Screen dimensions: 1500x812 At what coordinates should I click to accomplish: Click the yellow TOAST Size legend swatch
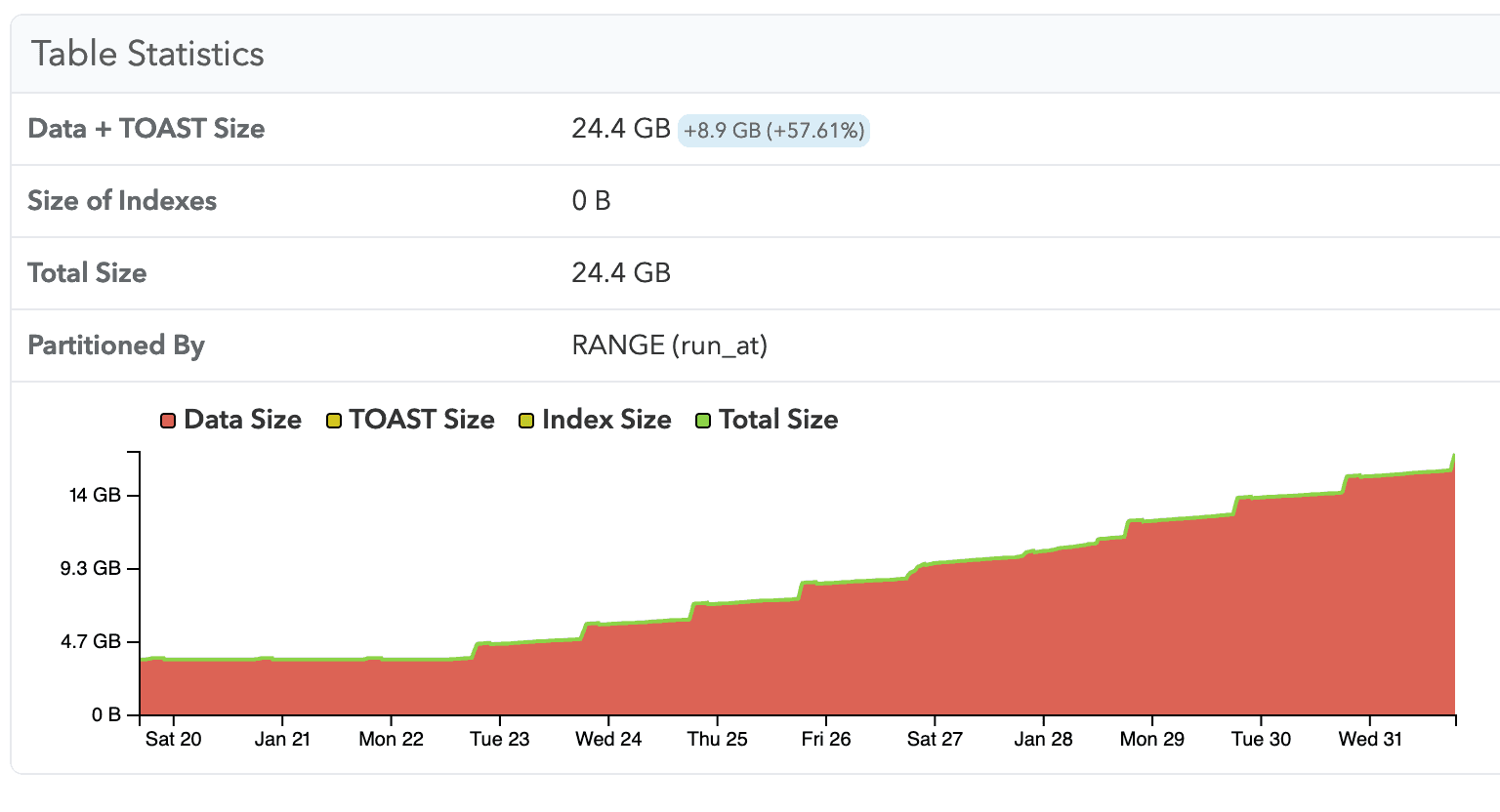[x=334, y=421]
